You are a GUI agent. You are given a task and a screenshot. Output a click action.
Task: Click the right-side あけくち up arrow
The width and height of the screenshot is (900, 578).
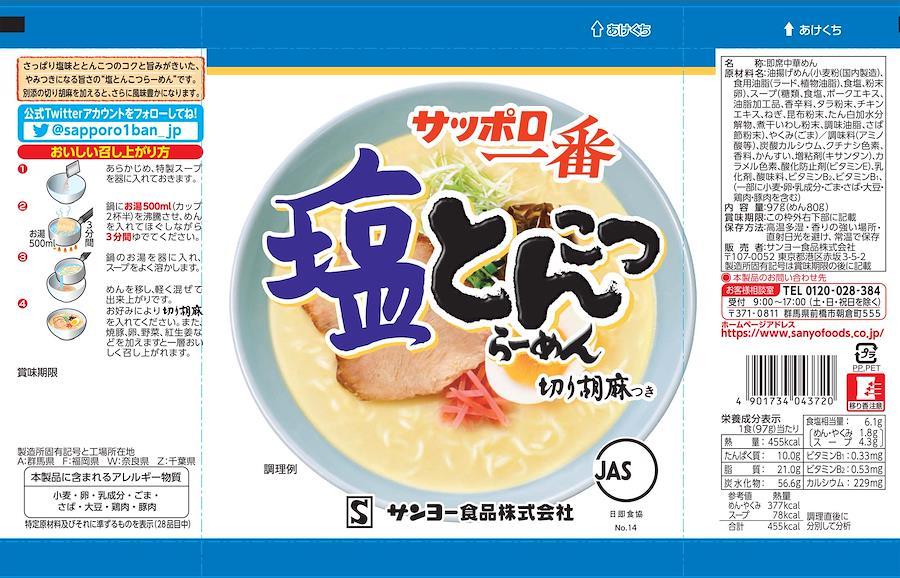point(789,29)
